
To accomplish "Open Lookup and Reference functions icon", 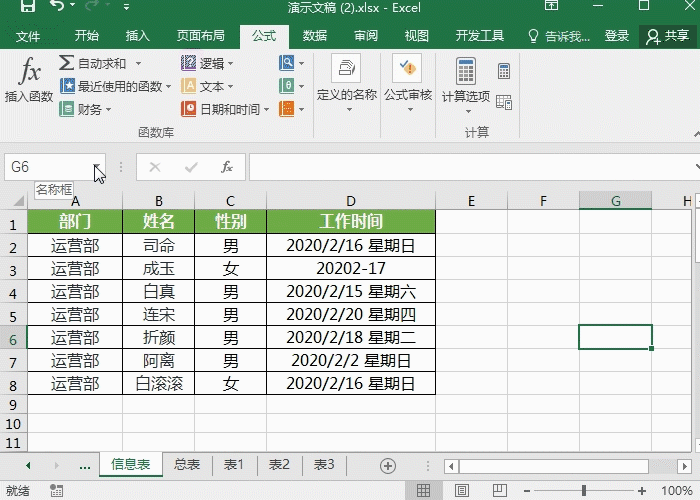I will pos(287,63).
